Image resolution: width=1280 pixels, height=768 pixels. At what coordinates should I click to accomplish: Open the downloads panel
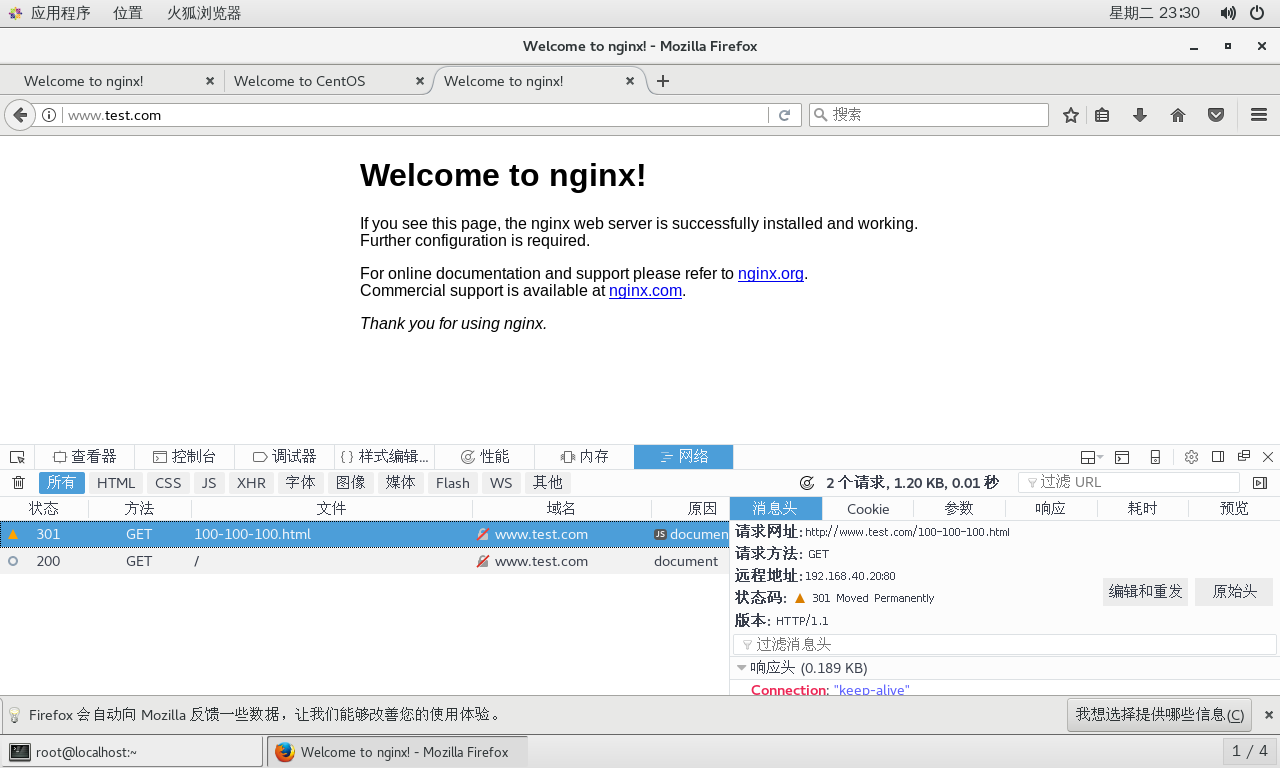(x=1140, y=115)
